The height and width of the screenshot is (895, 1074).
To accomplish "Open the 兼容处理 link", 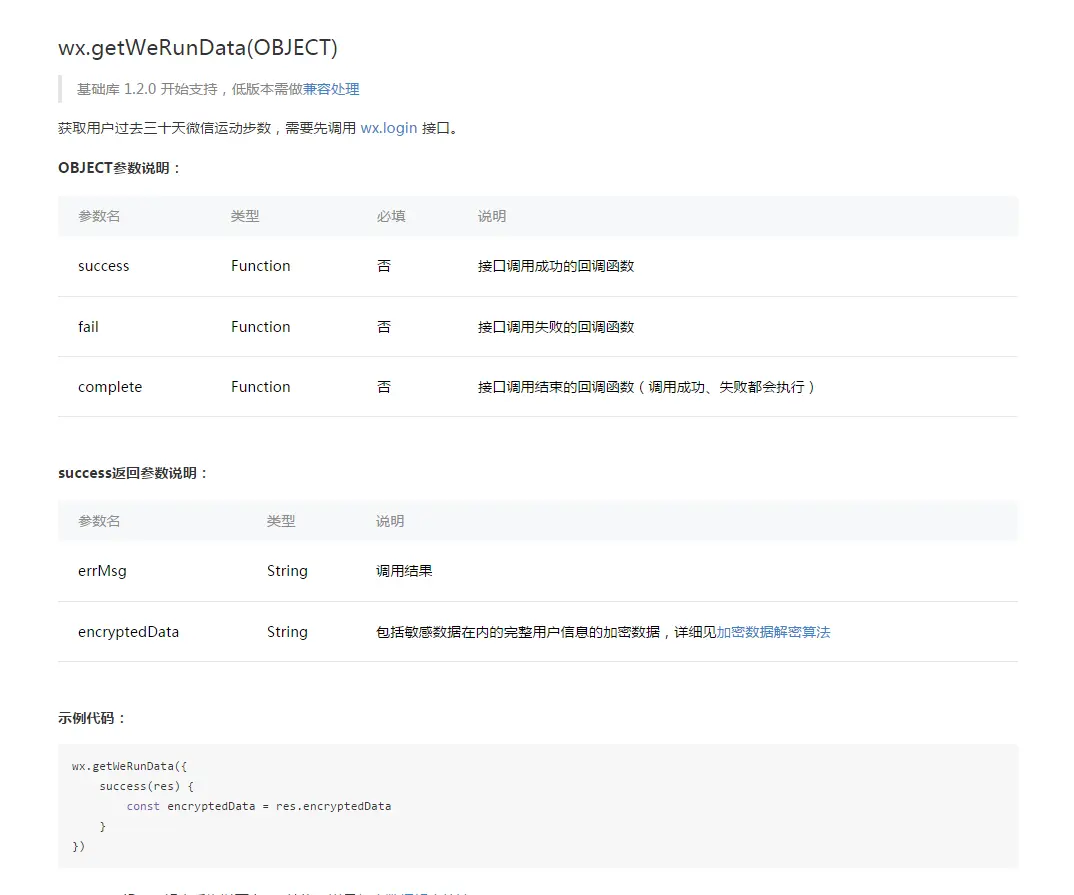I will point(331,89).
